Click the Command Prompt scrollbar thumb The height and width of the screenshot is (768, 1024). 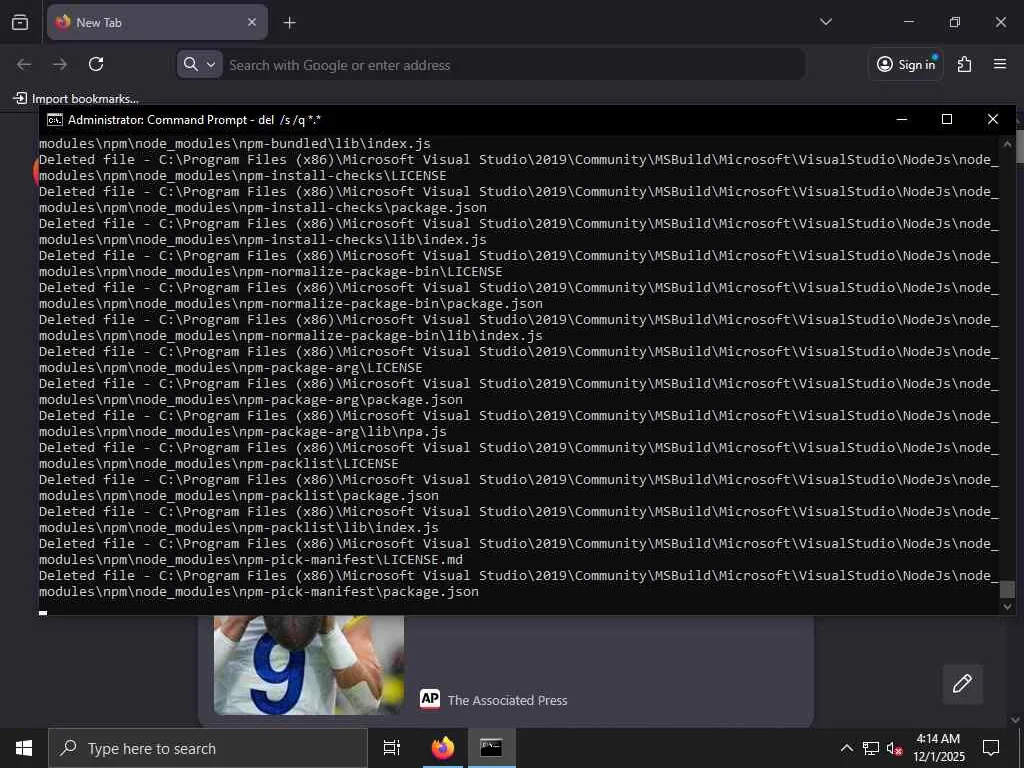[x=1007, y=589]
